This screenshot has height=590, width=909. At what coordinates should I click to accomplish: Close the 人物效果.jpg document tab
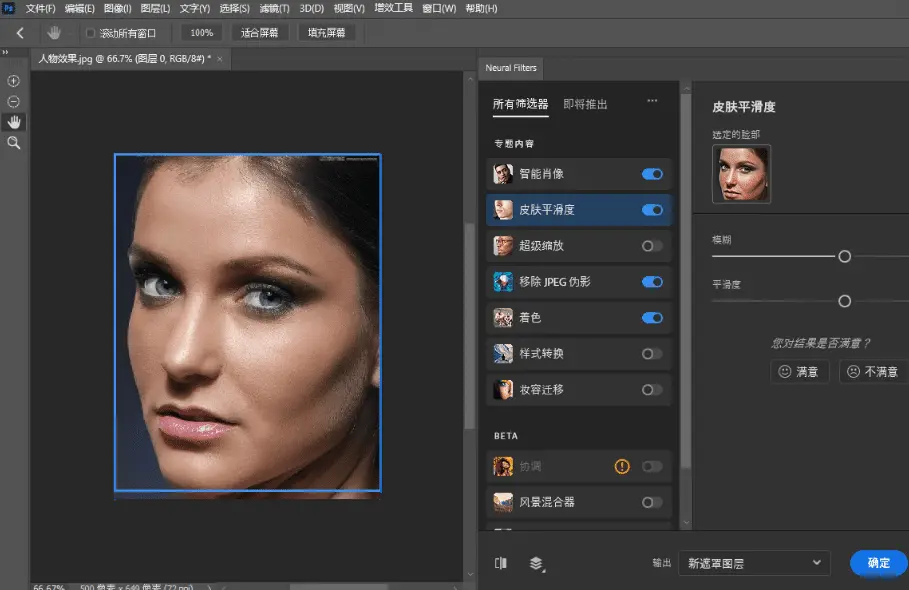pyautogui.click(x=220, y=59)
